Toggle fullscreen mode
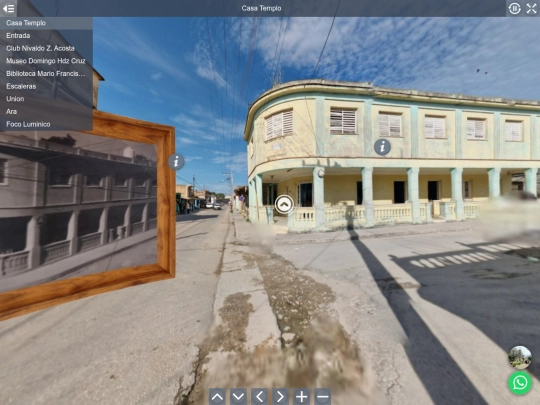The image size is (540, 405). click(x=531, y=8)
